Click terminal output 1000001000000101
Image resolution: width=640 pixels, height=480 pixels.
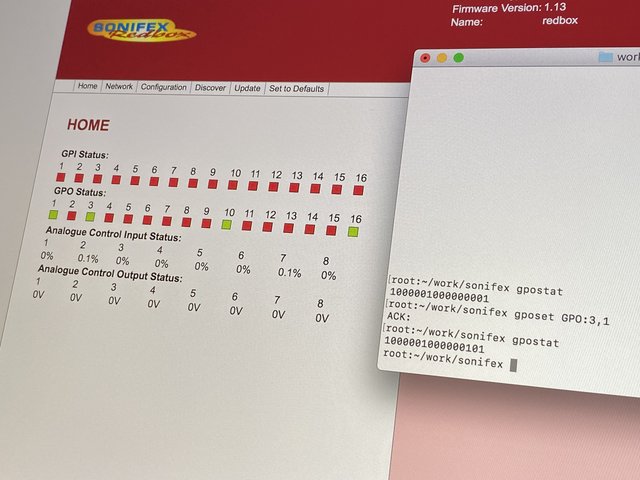[x=434, y=344]
